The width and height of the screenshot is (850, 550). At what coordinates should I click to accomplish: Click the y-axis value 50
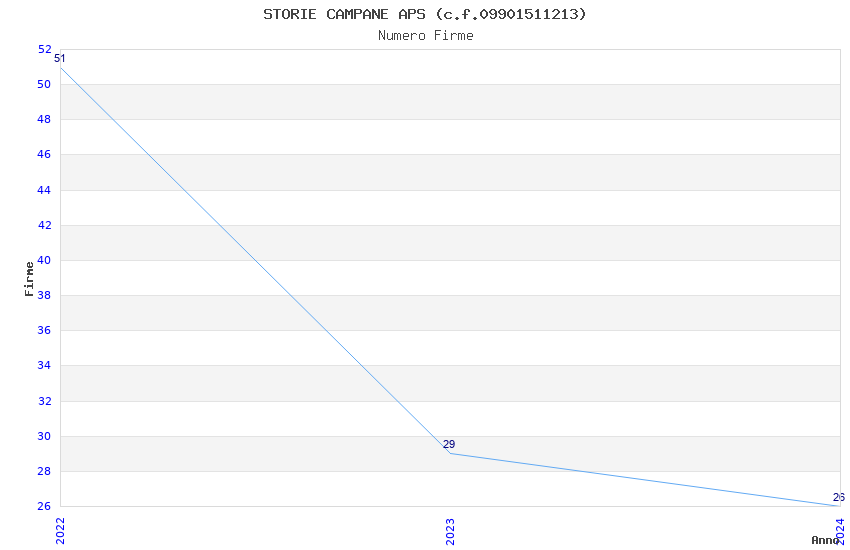coord(44,84)
